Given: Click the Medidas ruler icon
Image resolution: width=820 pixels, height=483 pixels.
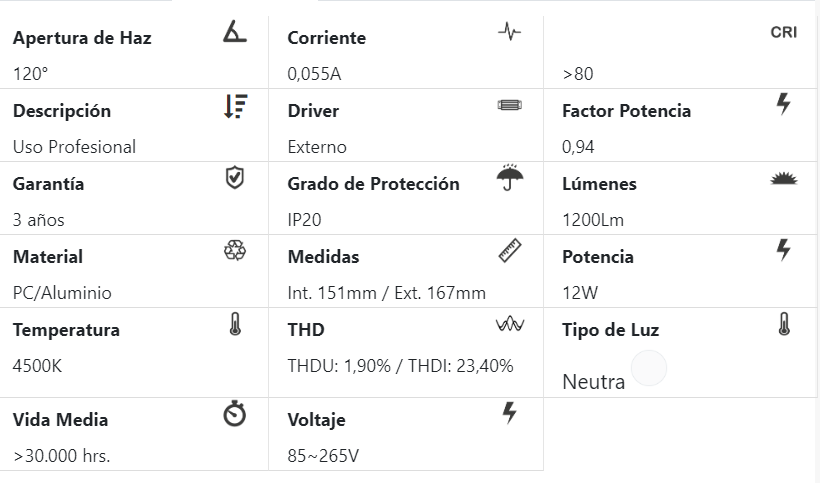Looking at the screenshot, I should [x=510, y=251].
